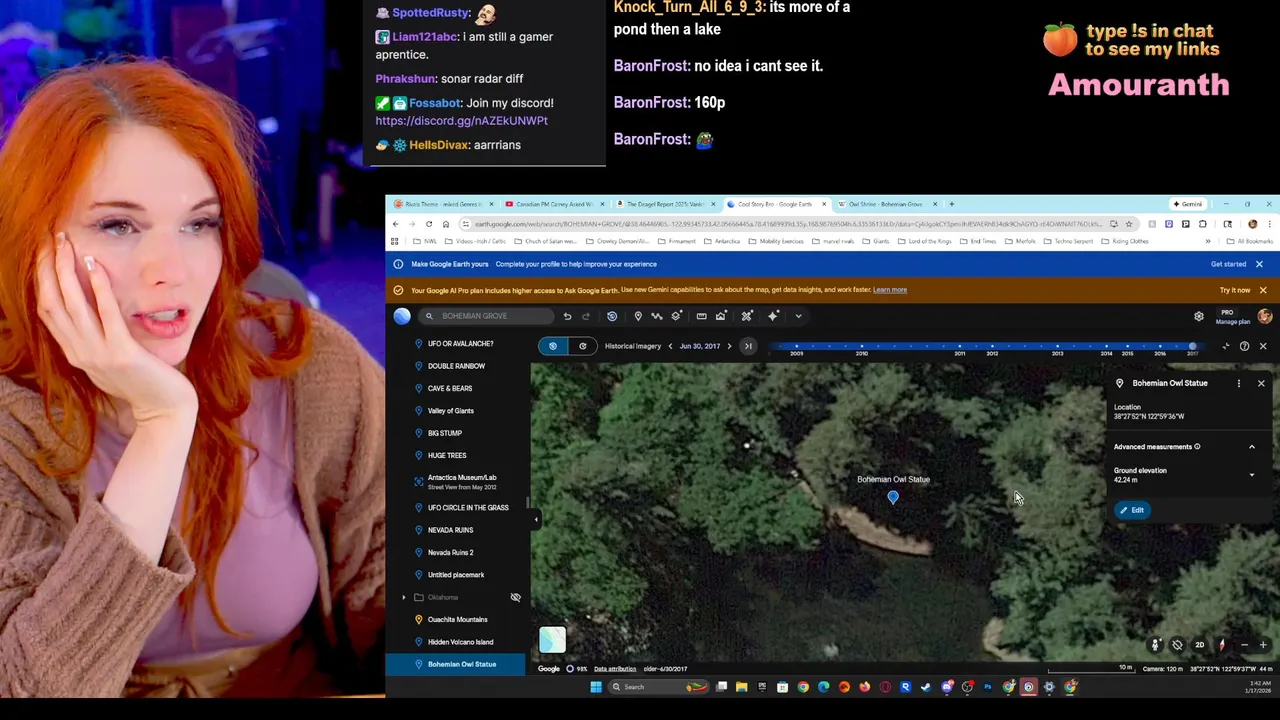Jump to the latest imagery date
Viewport: 1280px width, 720px height.
(748, 346)
